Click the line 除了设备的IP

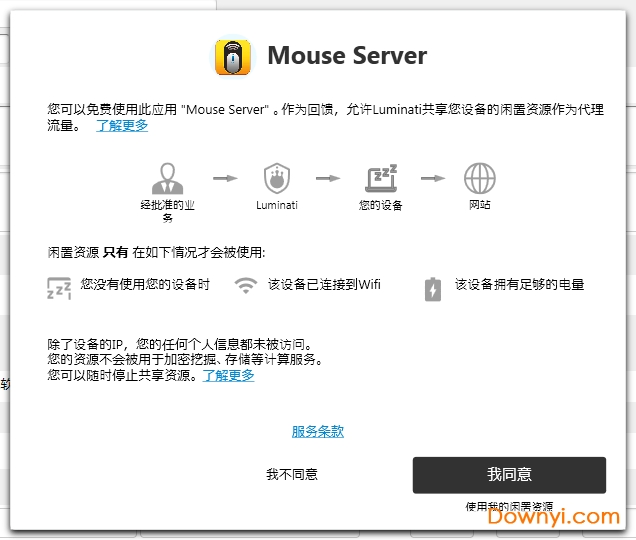tap(181, 344)
